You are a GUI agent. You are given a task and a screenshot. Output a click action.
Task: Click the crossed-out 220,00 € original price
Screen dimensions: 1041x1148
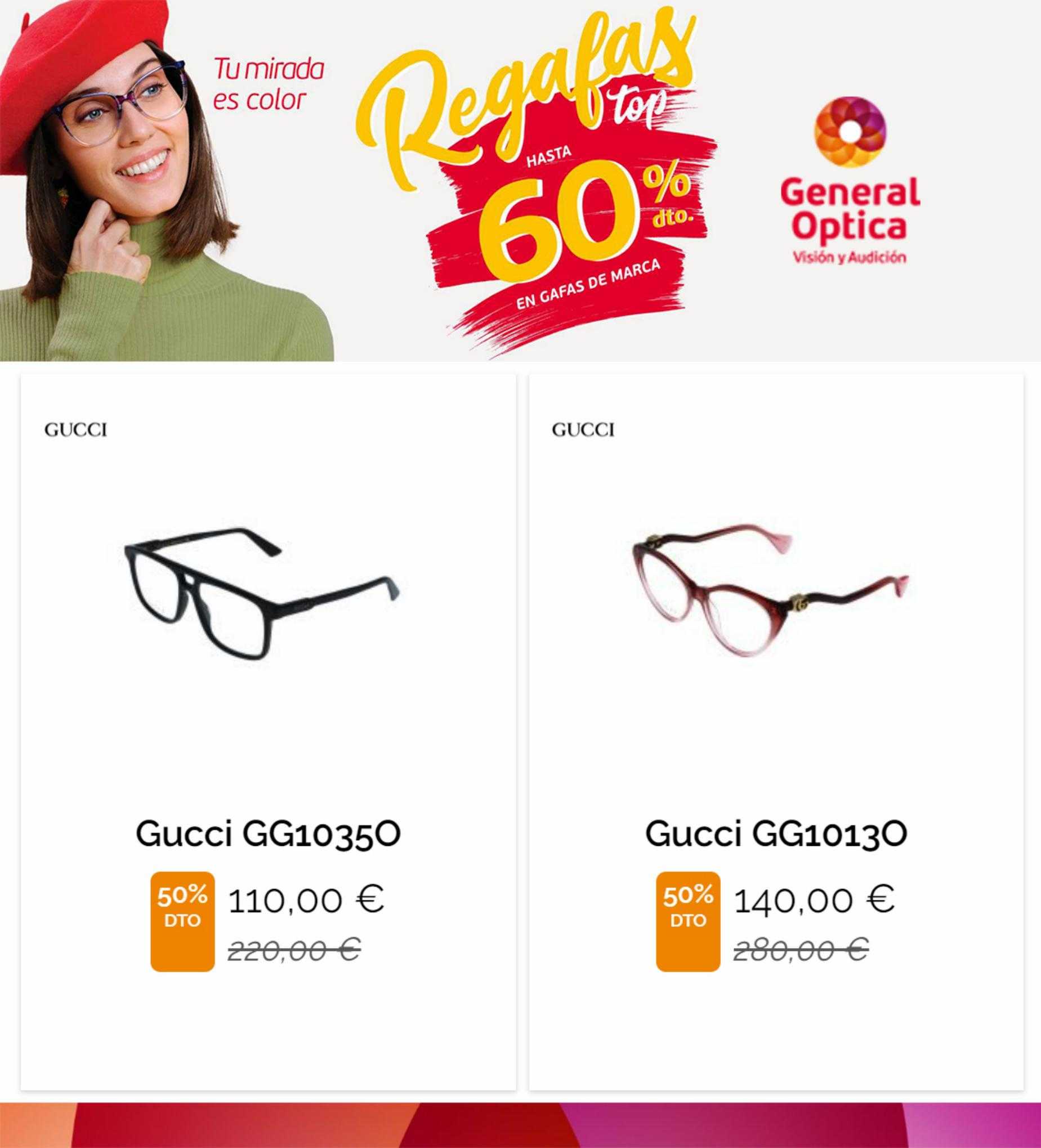point(294,949)
